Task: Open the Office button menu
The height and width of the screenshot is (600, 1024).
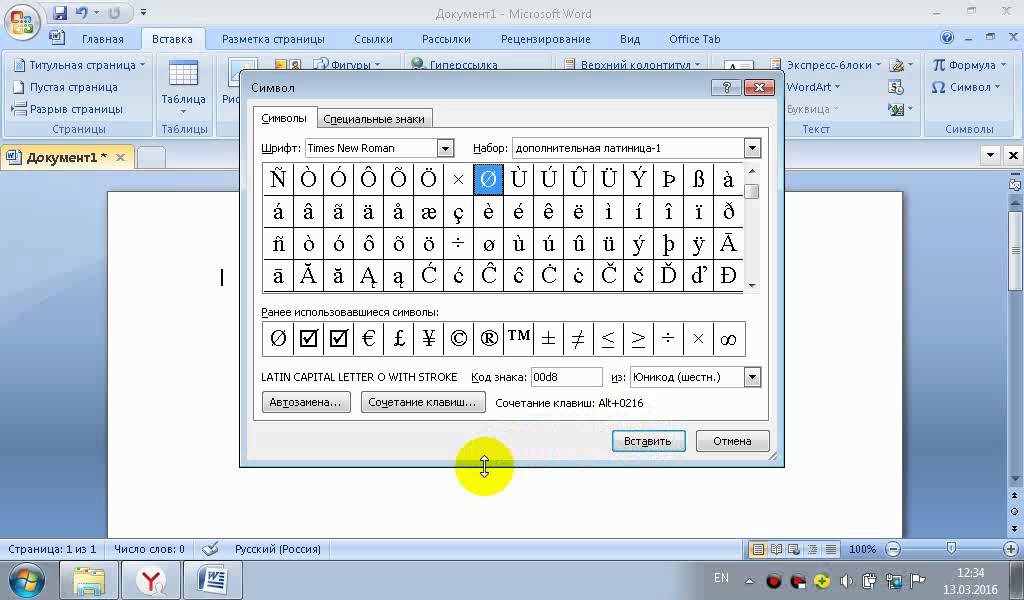Action: [22, 21]
